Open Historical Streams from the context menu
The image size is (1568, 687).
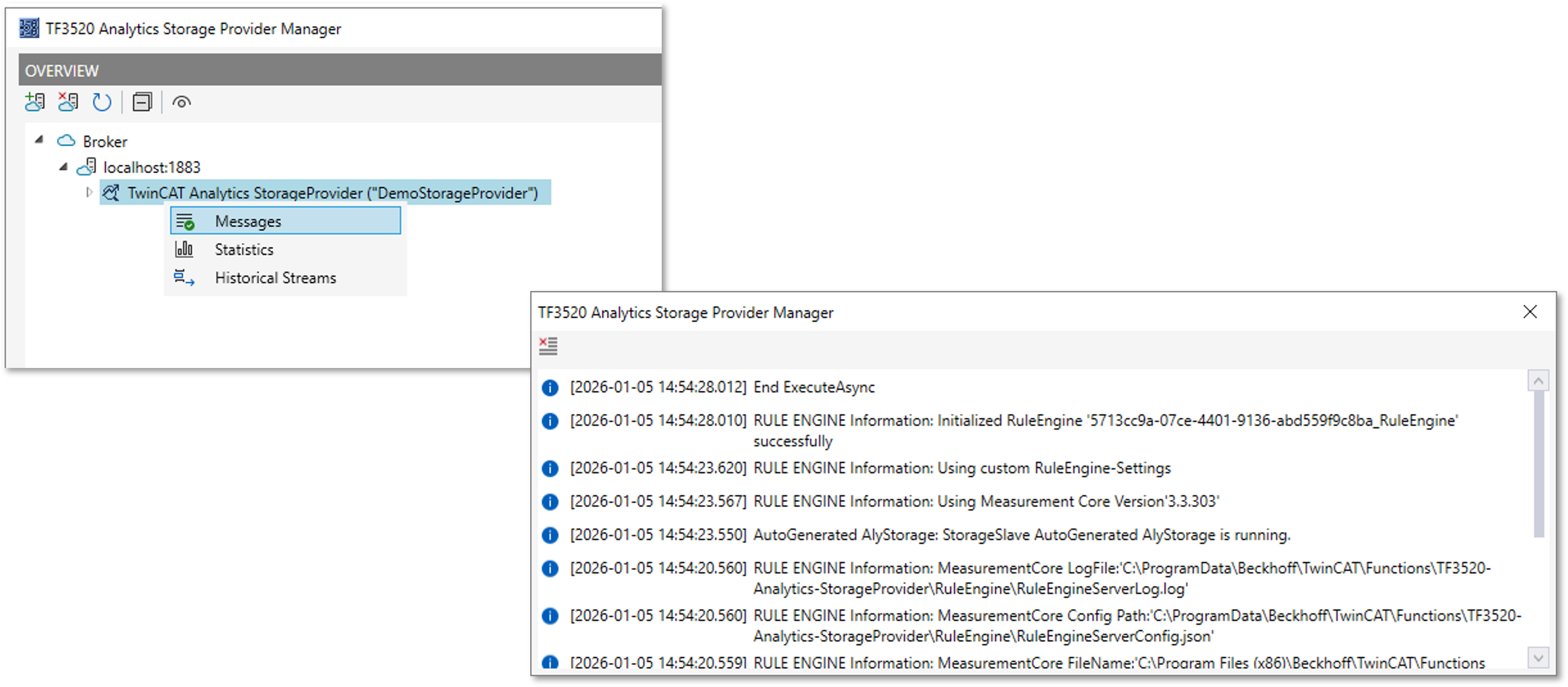(285, 278)
